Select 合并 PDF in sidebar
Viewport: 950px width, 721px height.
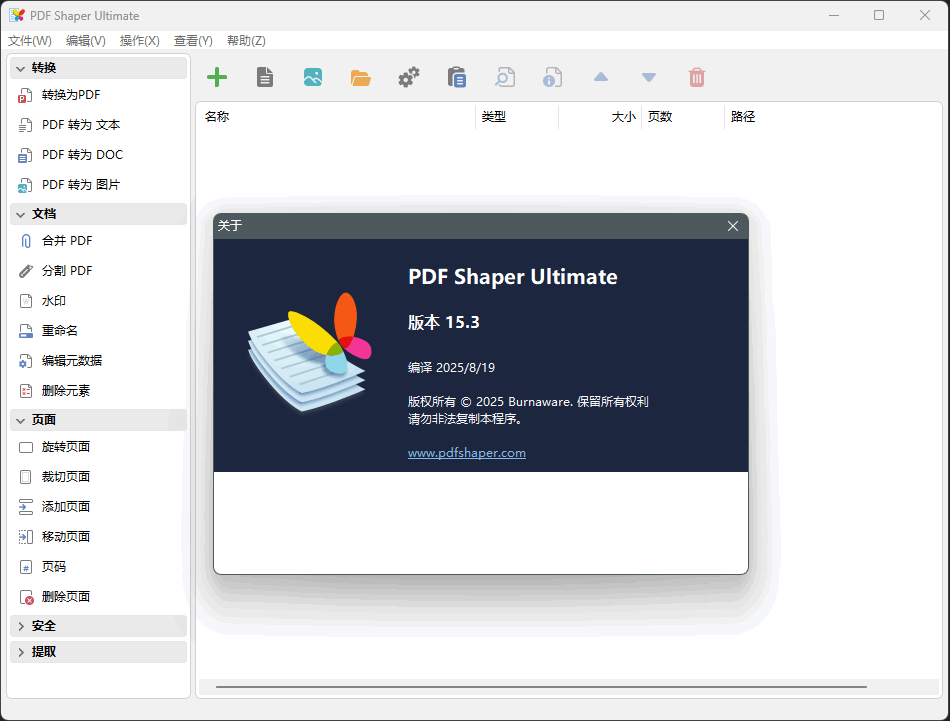[67, 241]
